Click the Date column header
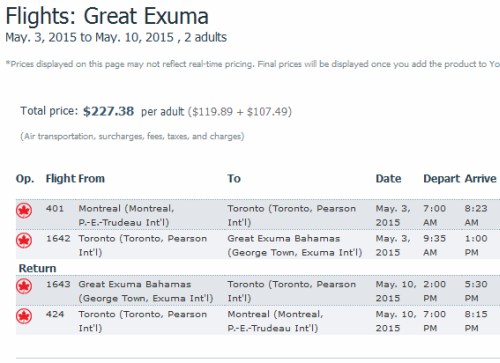The image size is (500, 363). point(388,178)
